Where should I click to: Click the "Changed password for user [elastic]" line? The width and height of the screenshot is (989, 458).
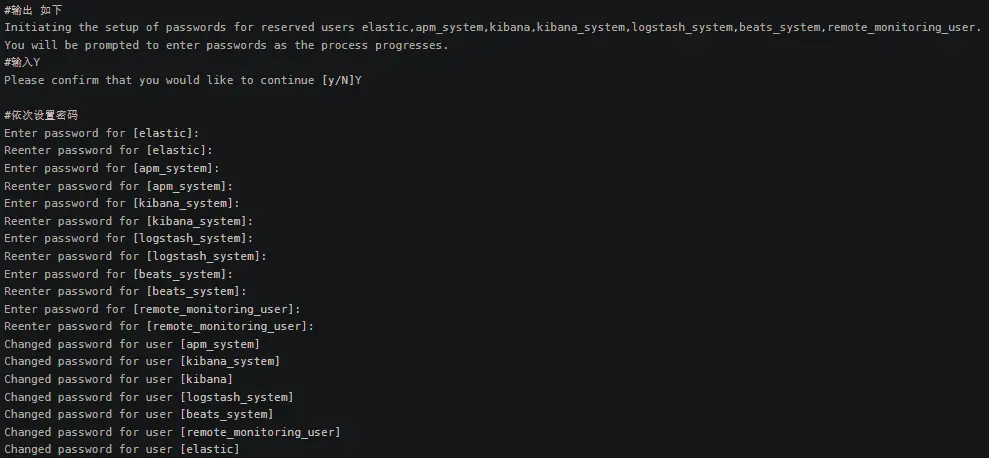click(122, 449)
